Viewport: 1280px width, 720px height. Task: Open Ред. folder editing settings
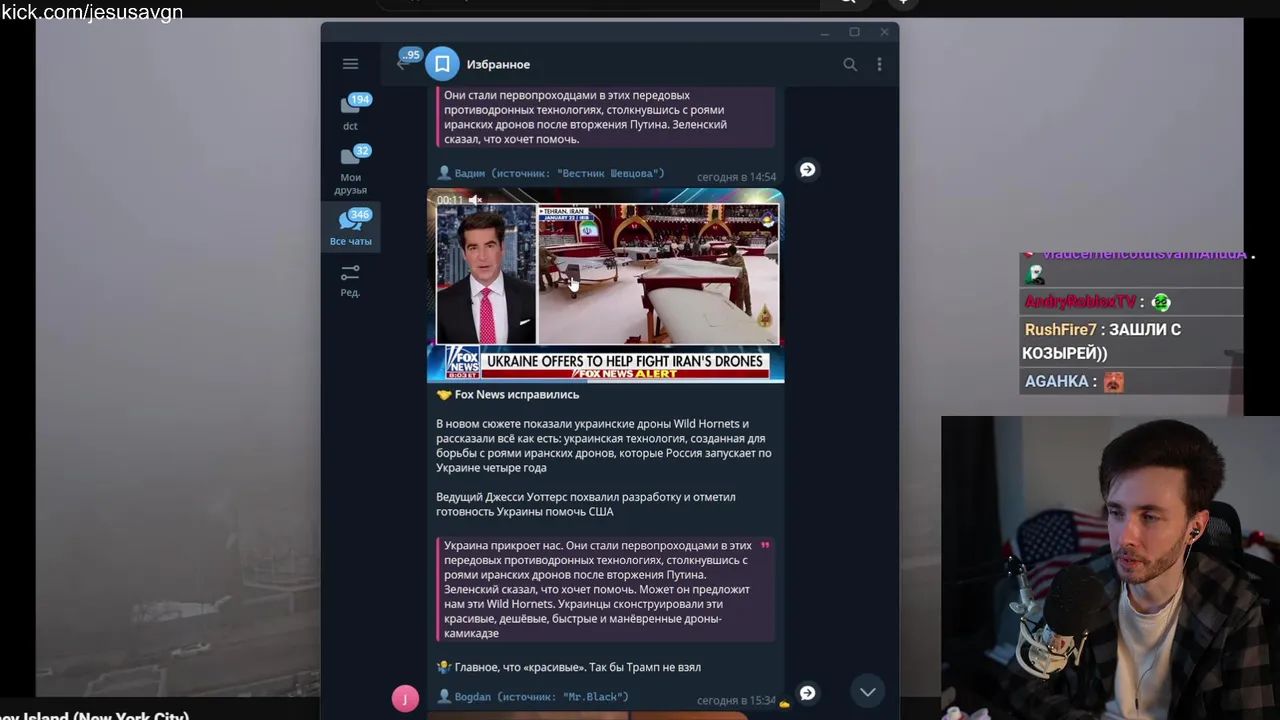point(350,280)
